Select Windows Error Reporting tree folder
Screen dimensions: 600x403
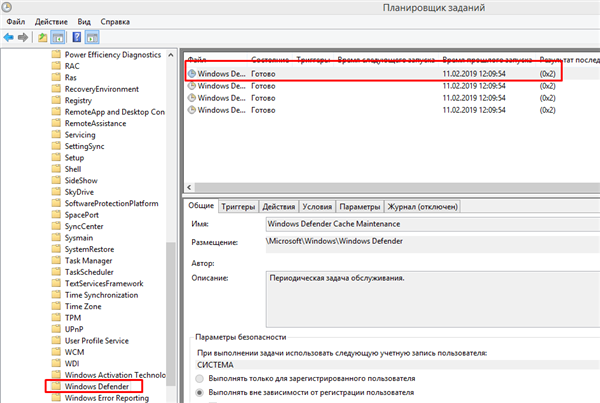[107, 398]
